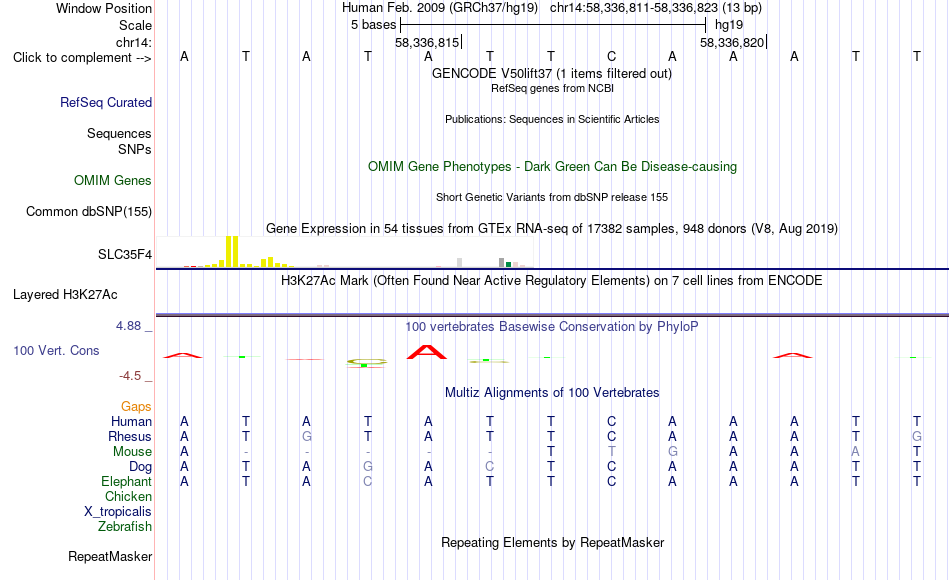Click 'Click to complement -->' label
The image size is (950, 580).
pyautogui.click(x=82, y=58)
